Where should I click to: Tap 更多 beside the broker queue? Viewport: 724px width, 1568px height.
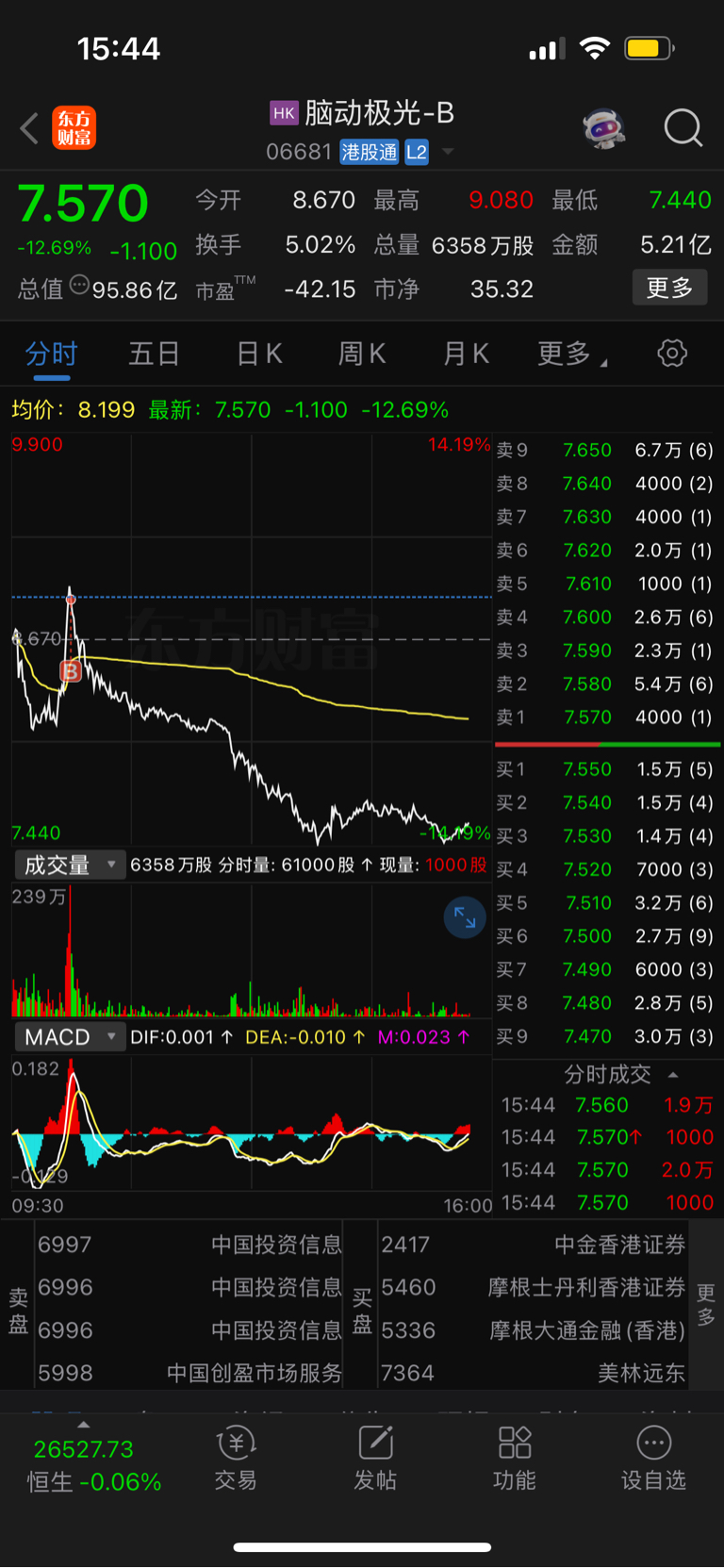[705, 1305]
